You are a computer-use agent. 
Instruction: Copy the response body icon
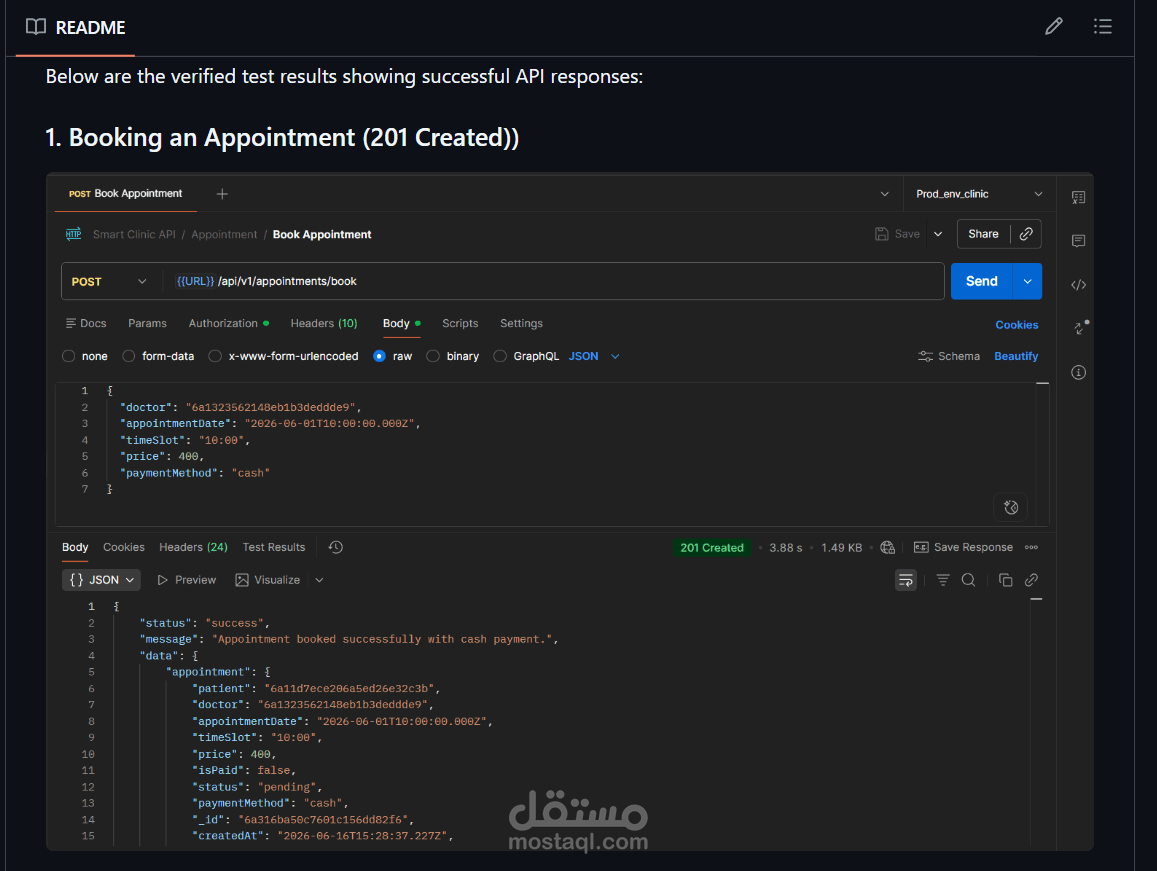[x=1005, y=580]
